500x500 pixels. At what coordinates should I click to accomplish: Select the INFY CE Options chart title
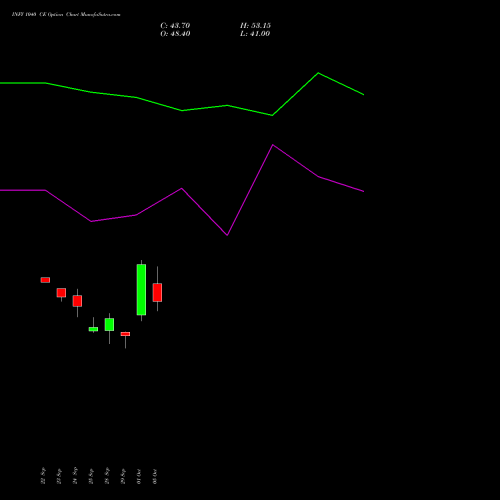click(x=66, y=14)
